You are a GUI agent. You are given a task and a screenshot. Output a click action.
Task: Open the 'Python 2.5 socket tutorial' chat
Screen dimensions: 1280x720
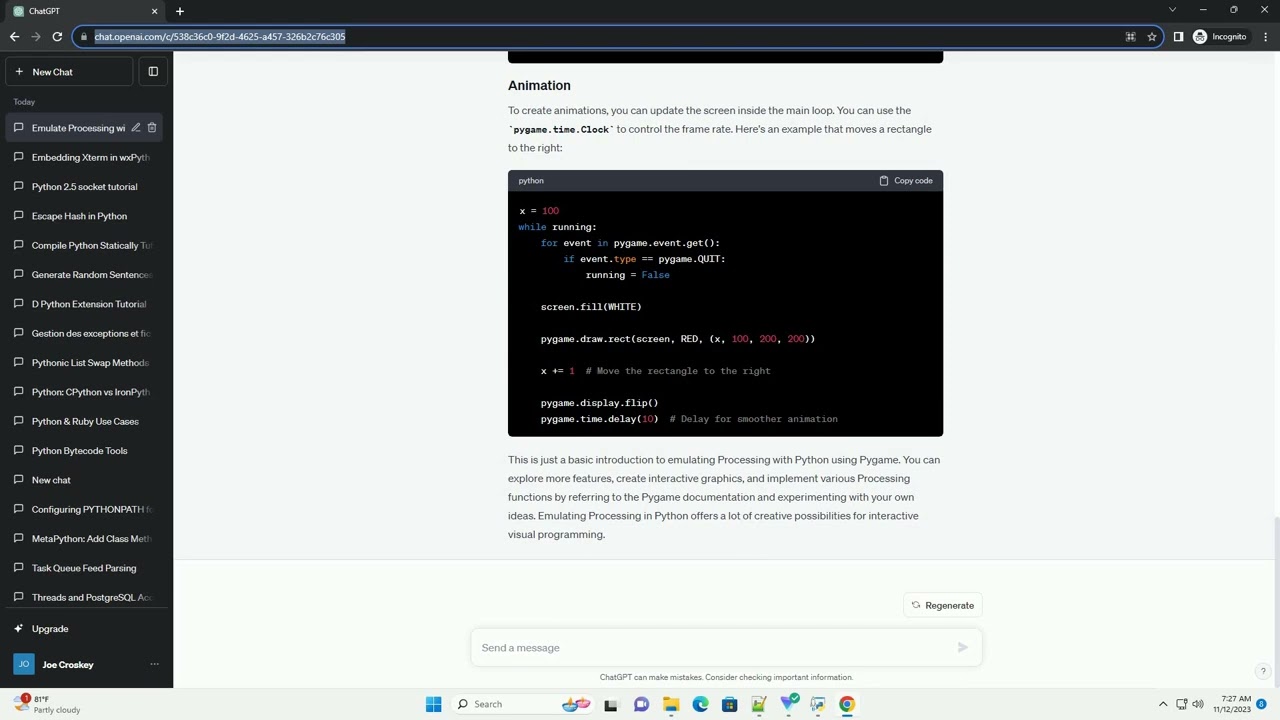tap(86, 187)
